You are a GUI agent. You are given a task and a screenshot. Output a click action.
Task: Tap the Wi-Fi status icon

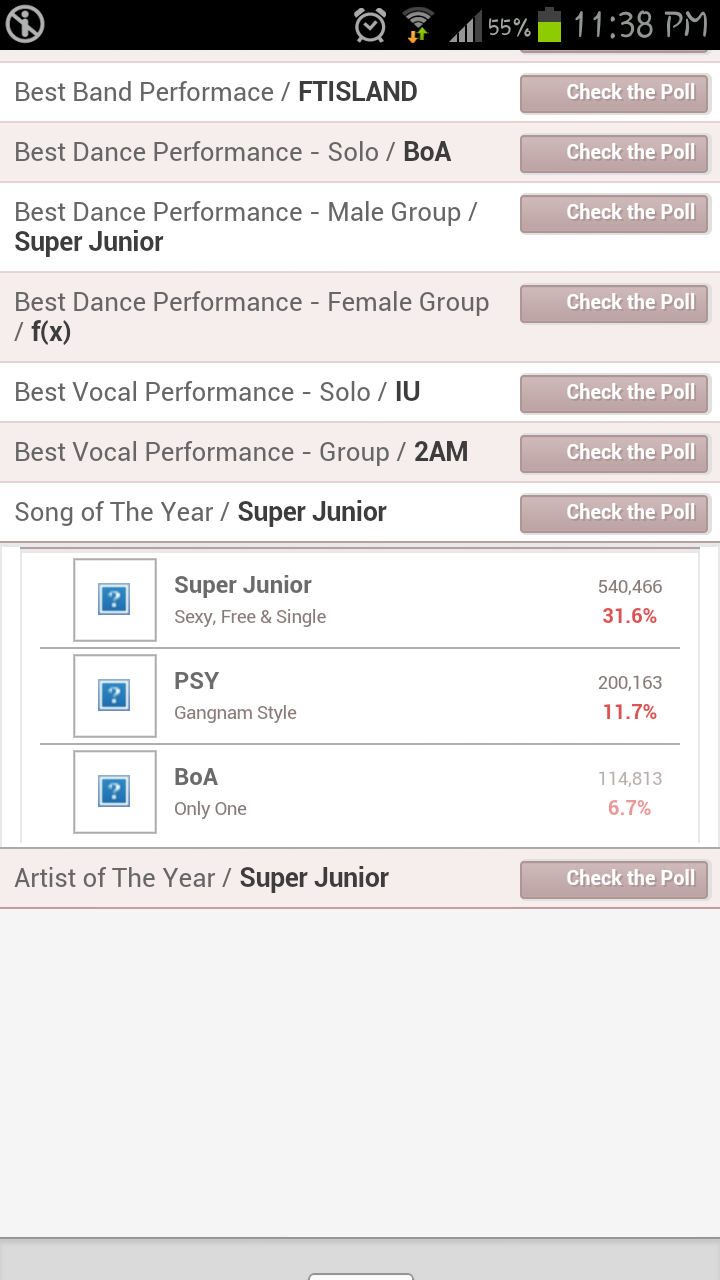point(418,25)
